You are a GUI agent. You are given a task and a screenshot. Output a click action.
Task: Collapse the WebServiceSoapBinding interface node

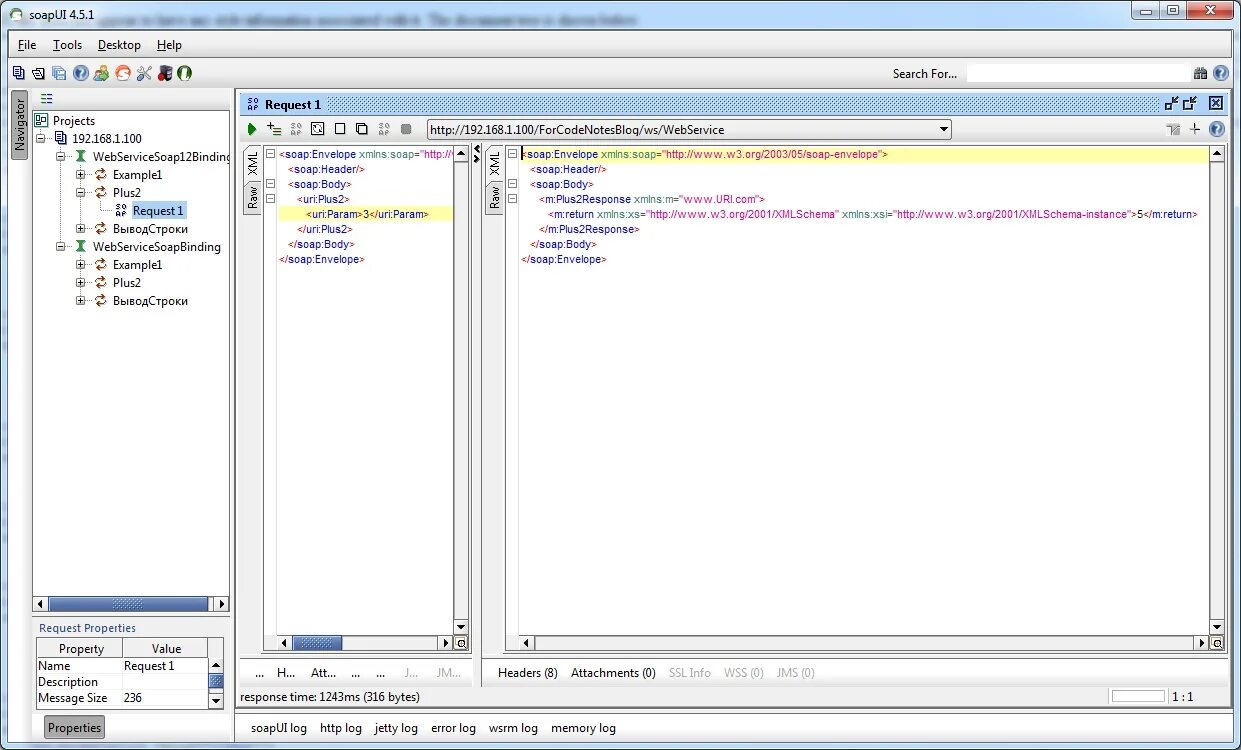(x=62, y=246)
